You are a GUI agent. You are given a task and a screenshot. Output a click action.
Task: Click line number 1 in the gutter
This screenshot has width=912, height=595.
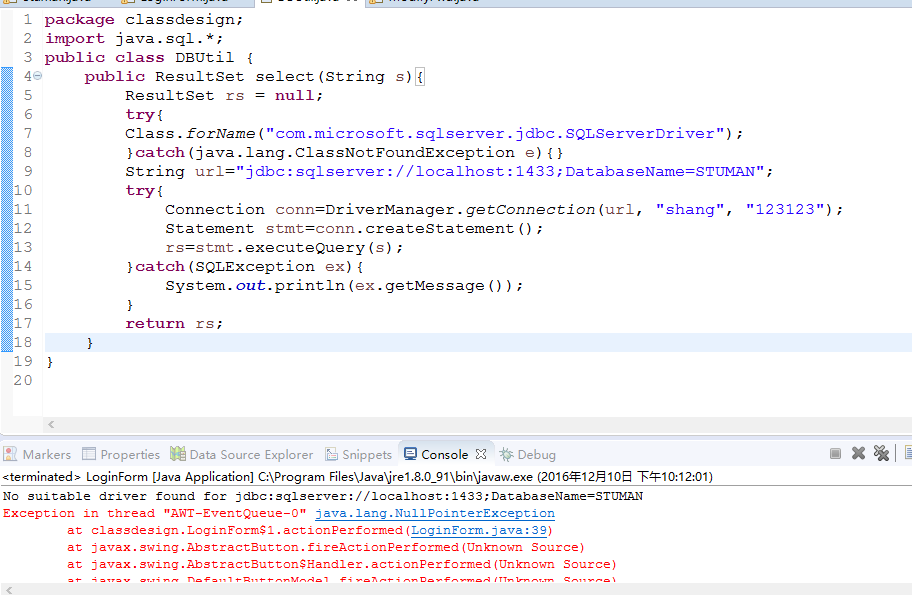pyautogui.click(x=27, y=19)
